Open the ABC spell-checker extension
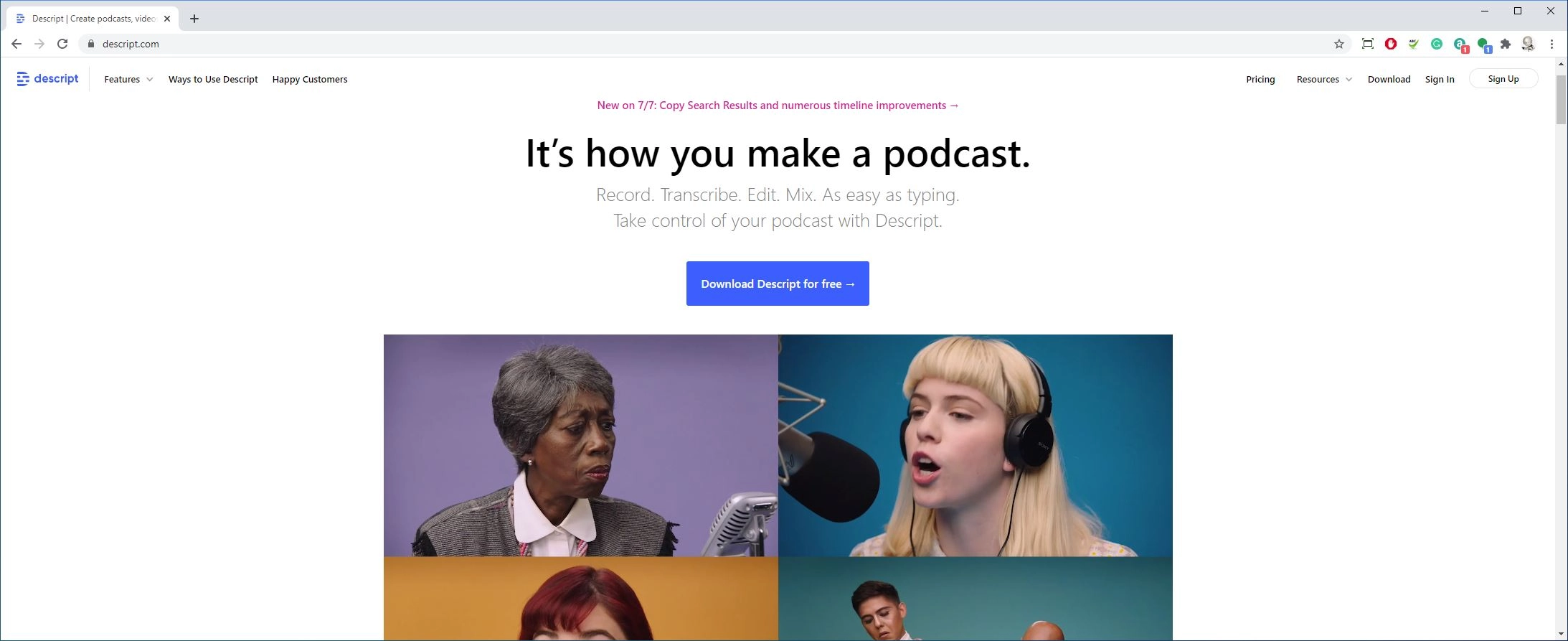Viewport: 1568px width, 641px height. click(x=1413, y=44)
